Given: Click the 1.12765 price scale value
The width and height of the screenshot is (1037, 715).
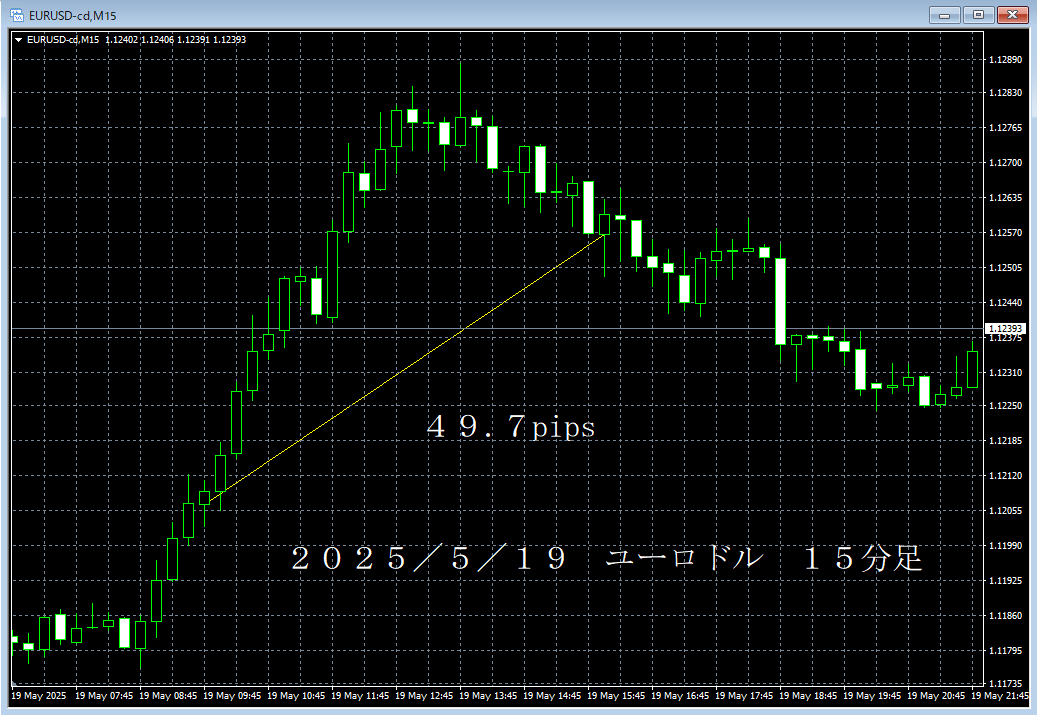Looking at the screenshot, I should (x=1005, y=128).
